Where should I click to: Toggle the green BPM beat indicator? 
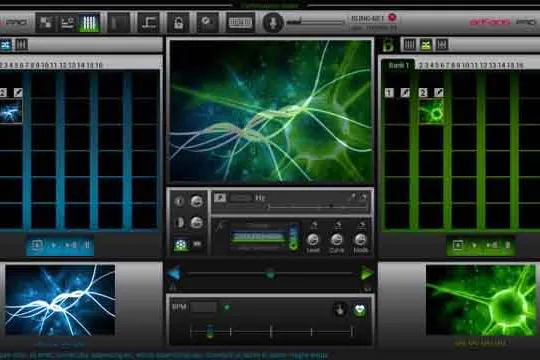click(x=227, y=307)
